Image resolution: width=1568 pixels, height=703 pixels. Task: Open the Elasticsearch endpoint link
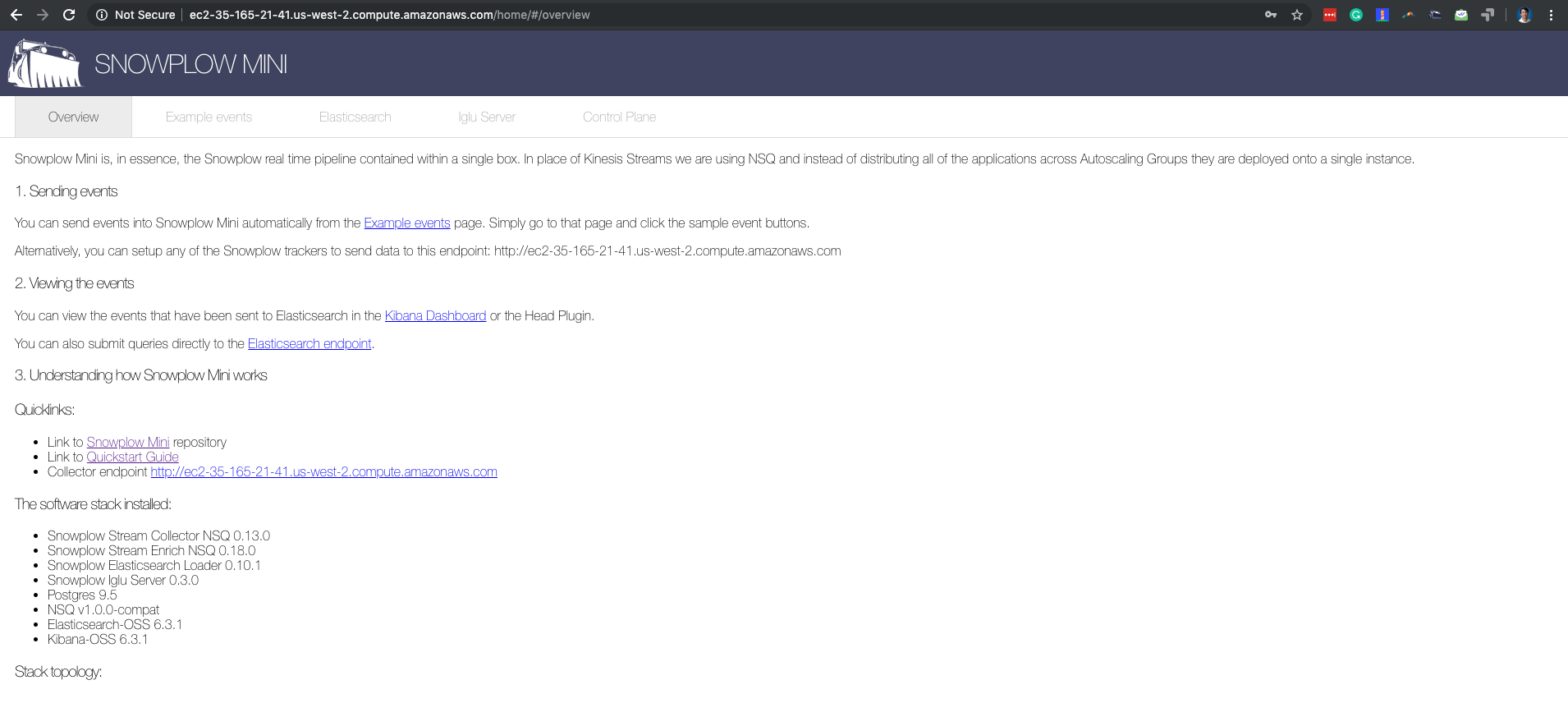point(309,343)
